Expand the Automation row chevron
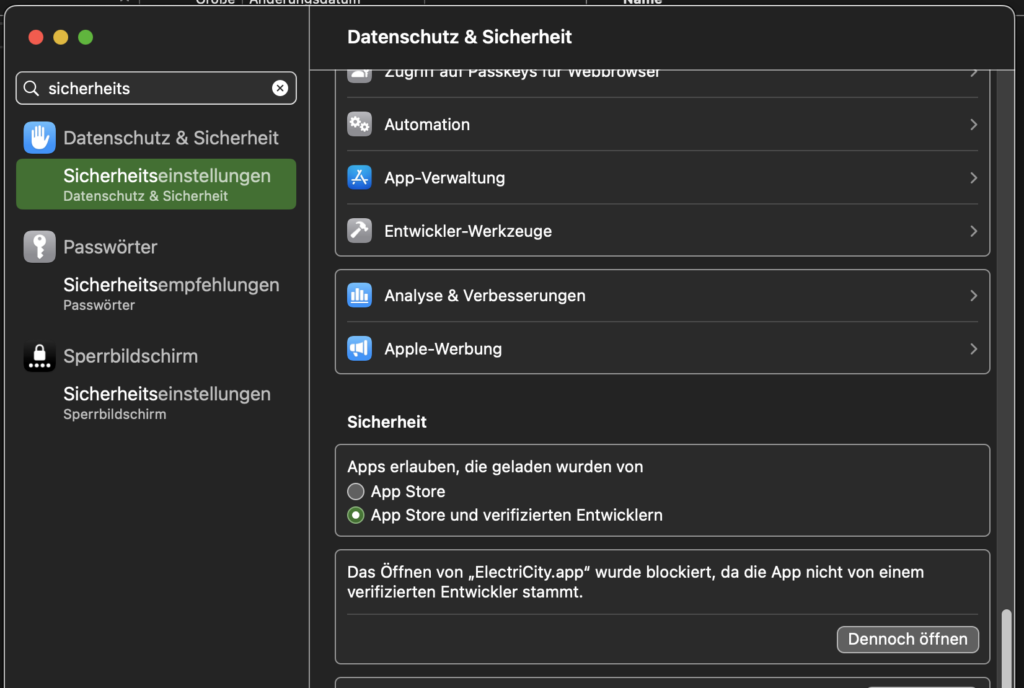Viewport: 1024px width, 688px height. pyautogui.click(x=973, y=125)
